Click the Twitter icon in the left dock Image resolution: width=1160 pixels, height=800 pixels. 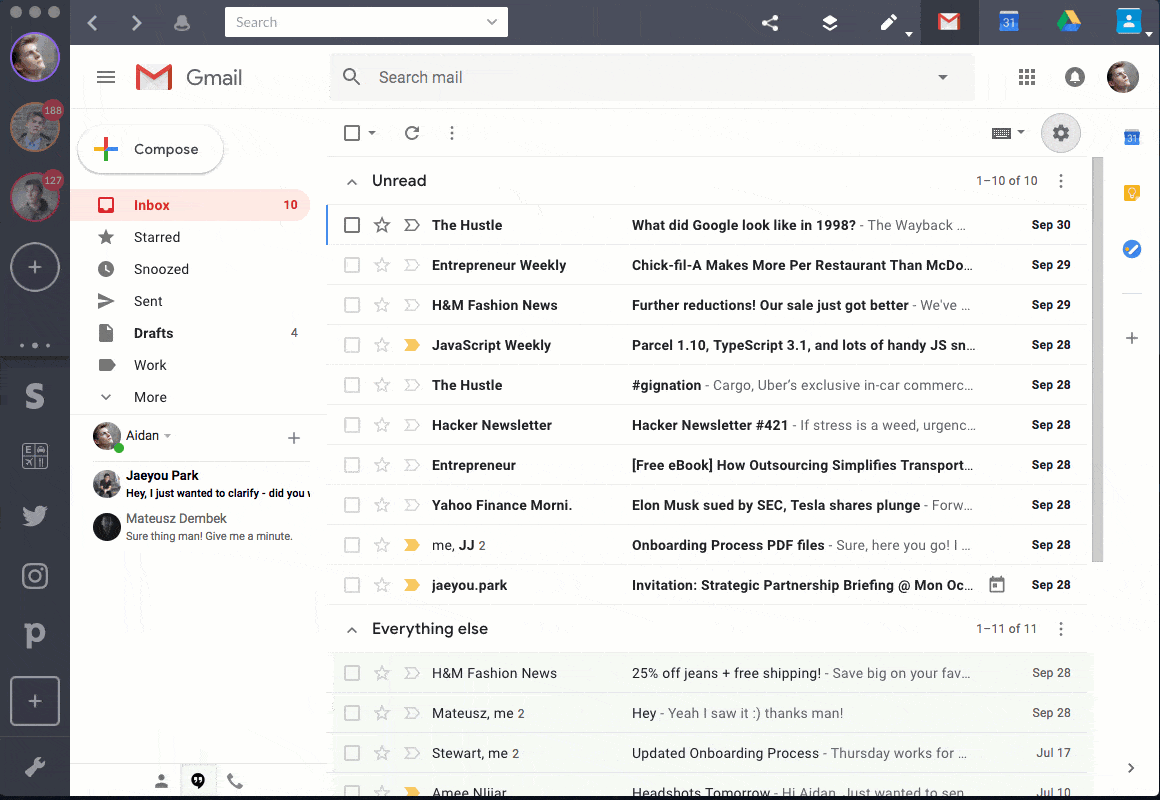[x=34, y=516]
